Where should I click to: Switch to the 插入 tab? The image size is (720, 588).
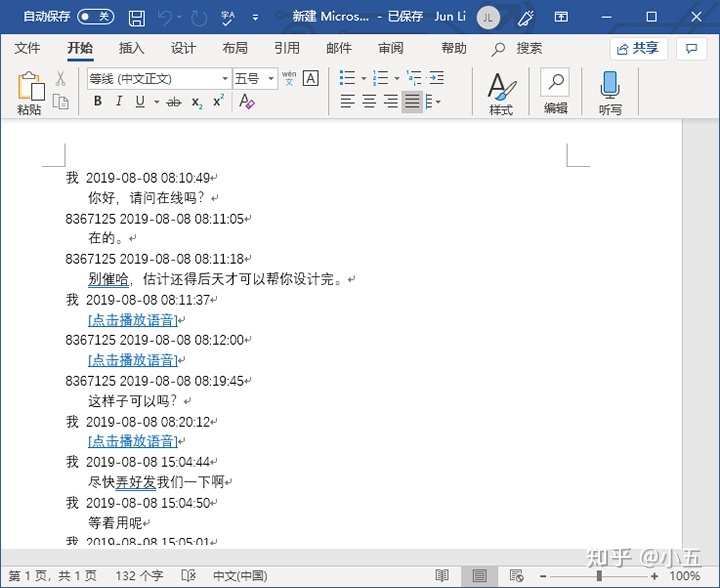pos(131,48)
